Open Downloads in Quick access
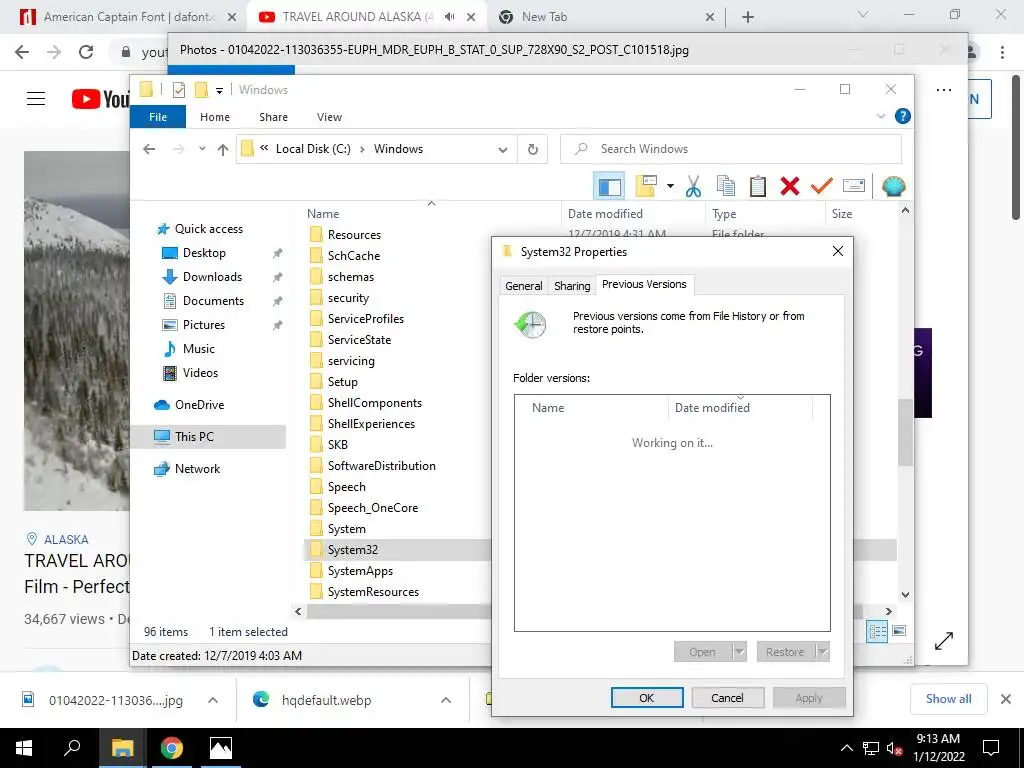This screenshot has width=1024, height=768. 212,277
